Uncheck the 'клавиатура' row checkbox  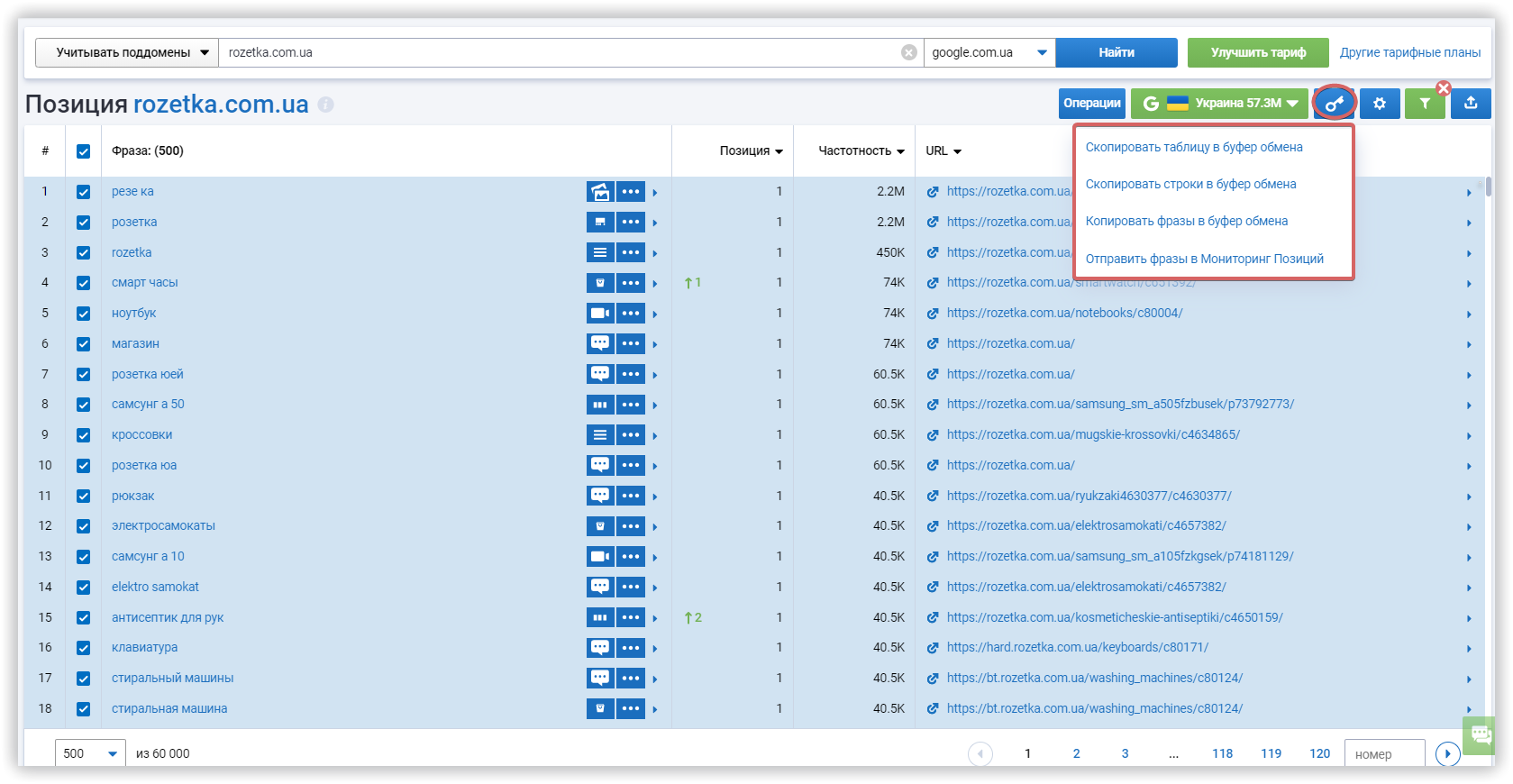[83, 648]
